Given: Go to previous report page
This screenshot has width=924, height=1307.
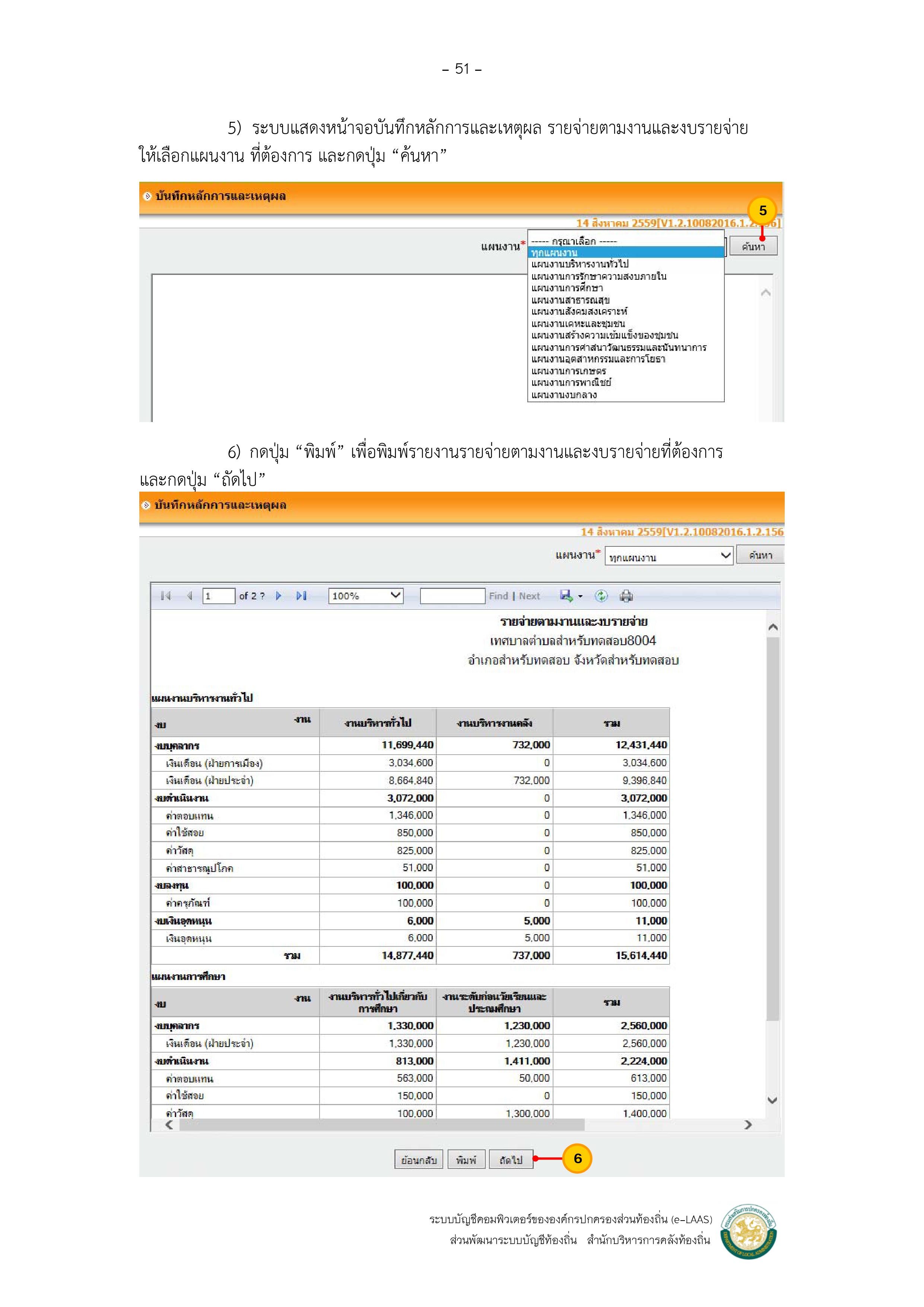Looking at the screenshot, I should pyautogui.click(x=190, y=596).
